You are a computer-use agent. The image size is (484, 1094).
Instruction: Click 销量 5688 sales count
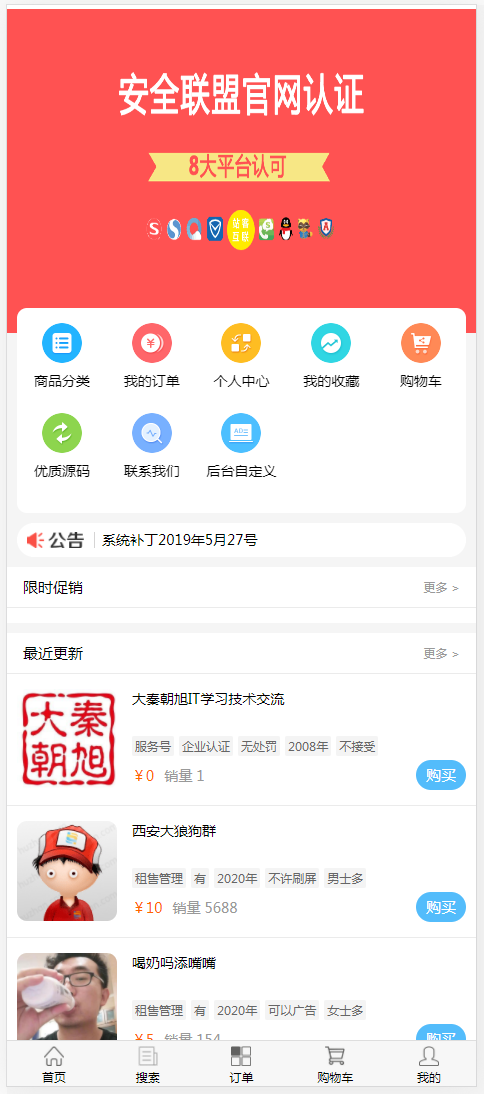pos(205,908)
